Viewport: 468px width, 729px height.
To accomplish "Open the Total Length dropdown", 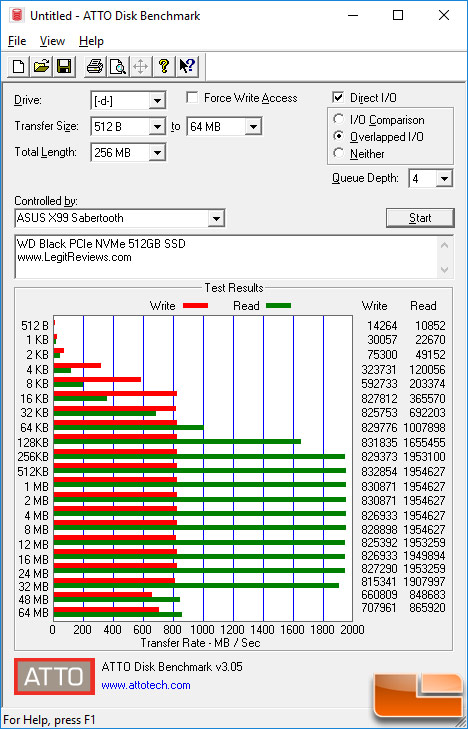I will point(158,152).
